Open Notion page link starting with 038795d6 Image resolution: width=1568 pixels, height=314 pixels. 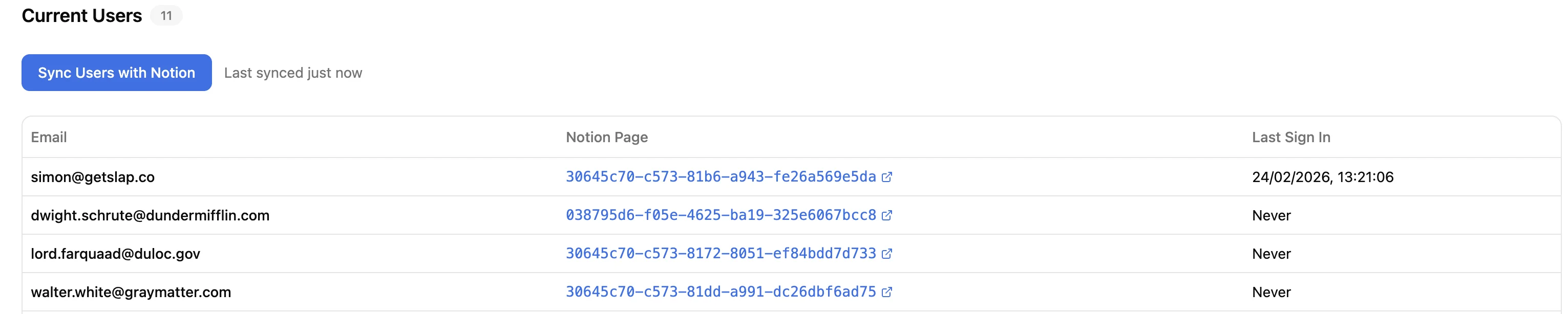[x=720, y=215]
